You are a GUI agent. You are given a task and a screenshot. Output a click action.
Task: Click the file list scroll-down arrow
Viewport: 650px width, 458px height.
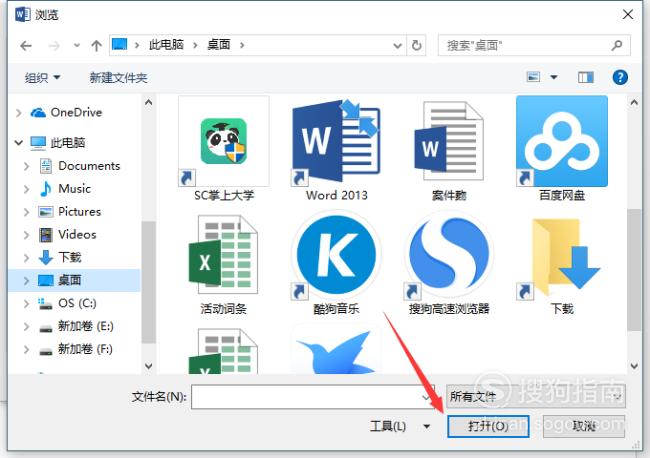pos(634,366)
